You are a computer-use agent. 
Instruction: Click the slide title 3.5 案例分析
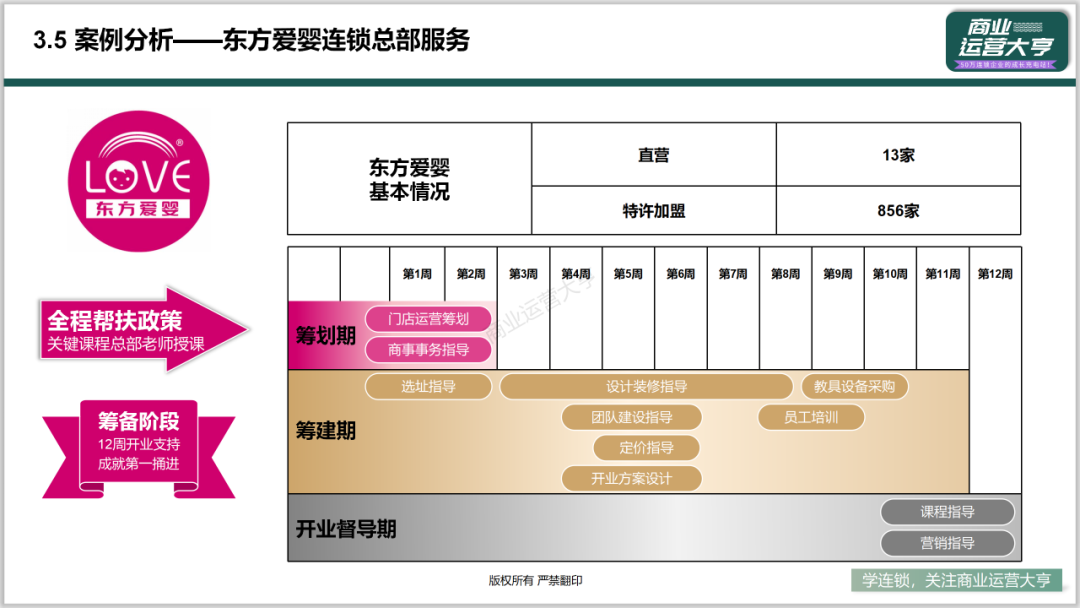click(251, 40)
